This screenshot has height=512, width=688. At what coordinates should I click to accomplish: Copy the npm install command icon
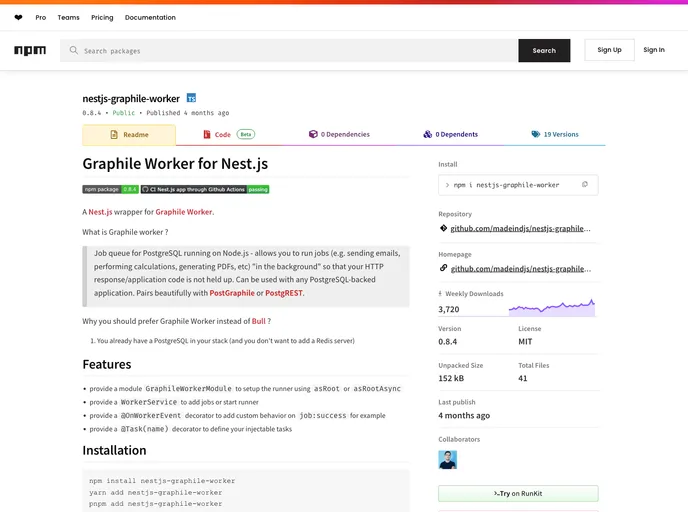tap(584, 185)
